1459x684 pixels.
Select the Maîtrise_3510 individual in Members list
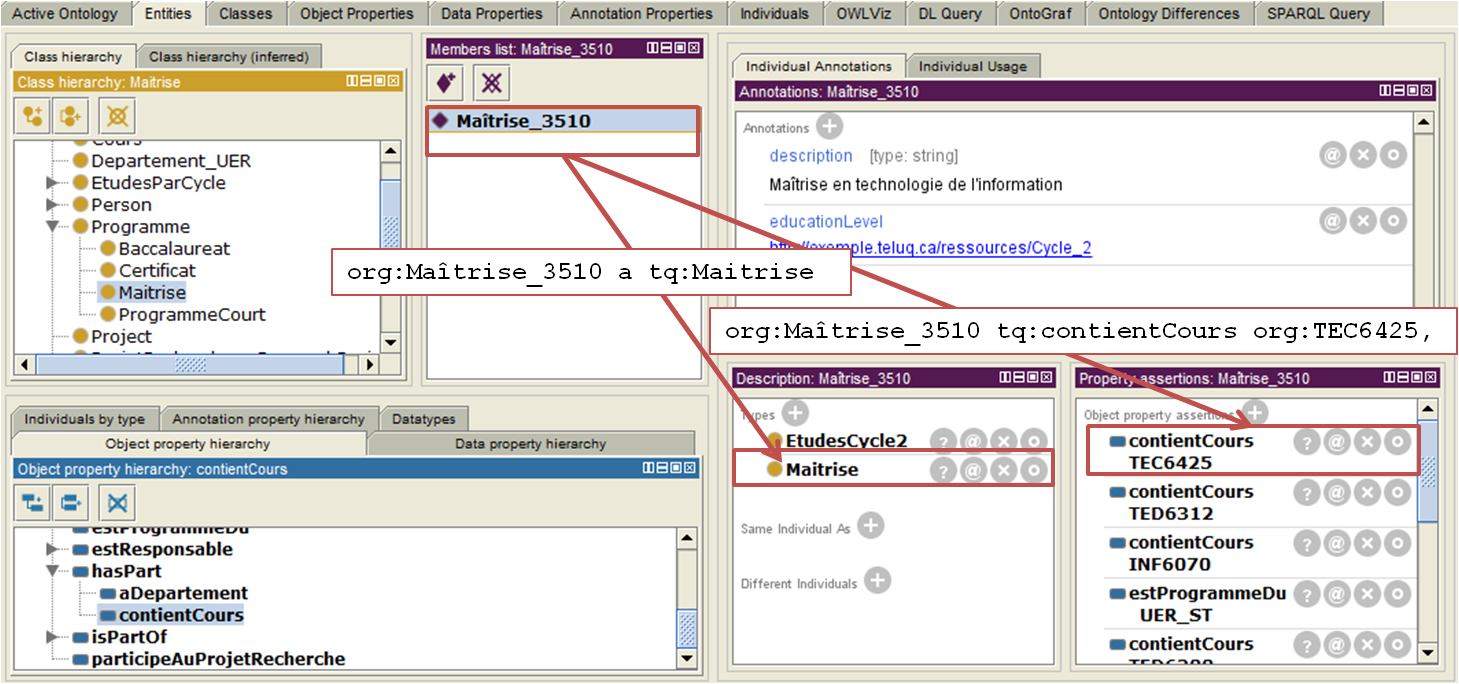tap(523, 121)
